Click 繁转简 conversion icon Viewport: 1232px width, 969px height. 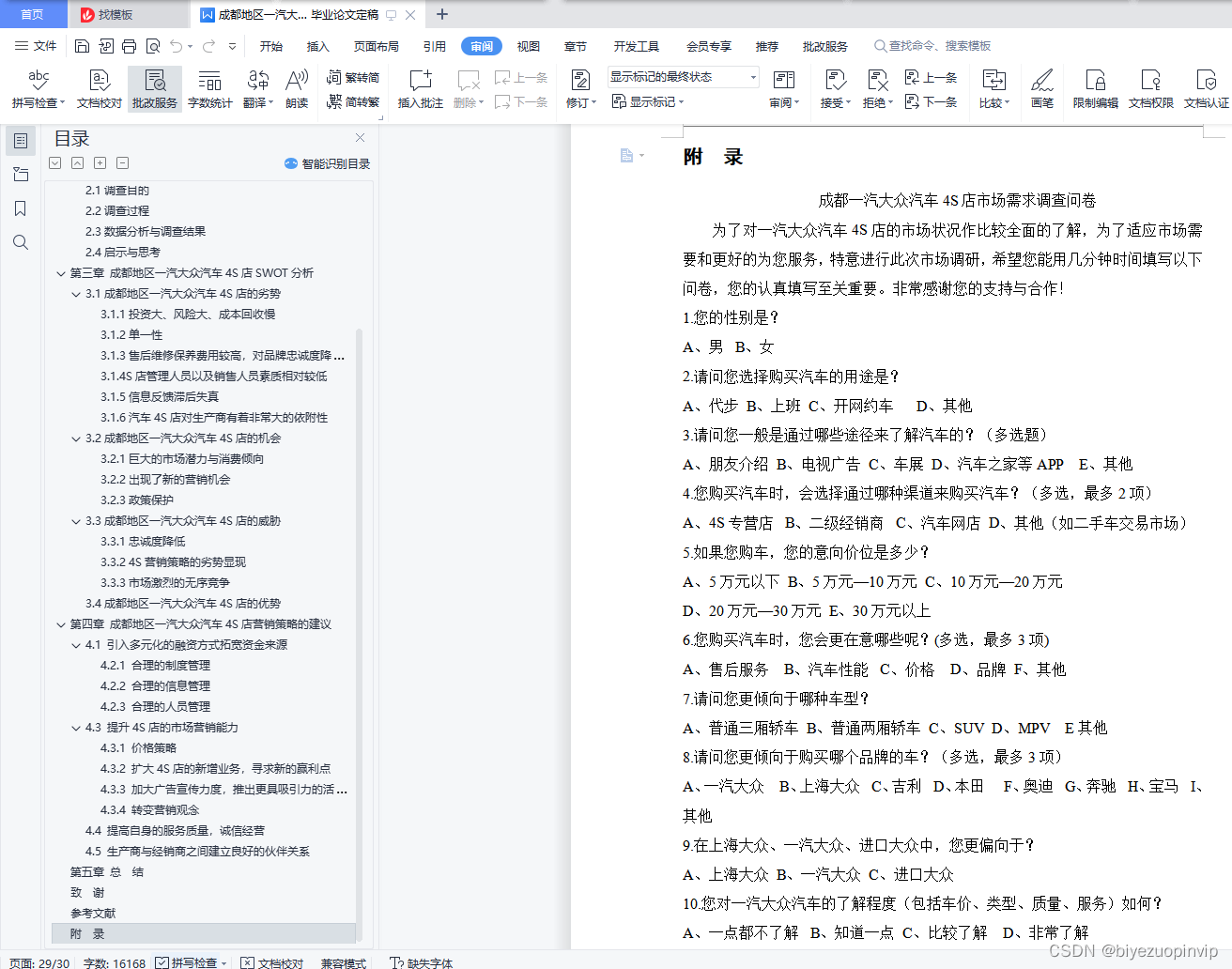353,78
